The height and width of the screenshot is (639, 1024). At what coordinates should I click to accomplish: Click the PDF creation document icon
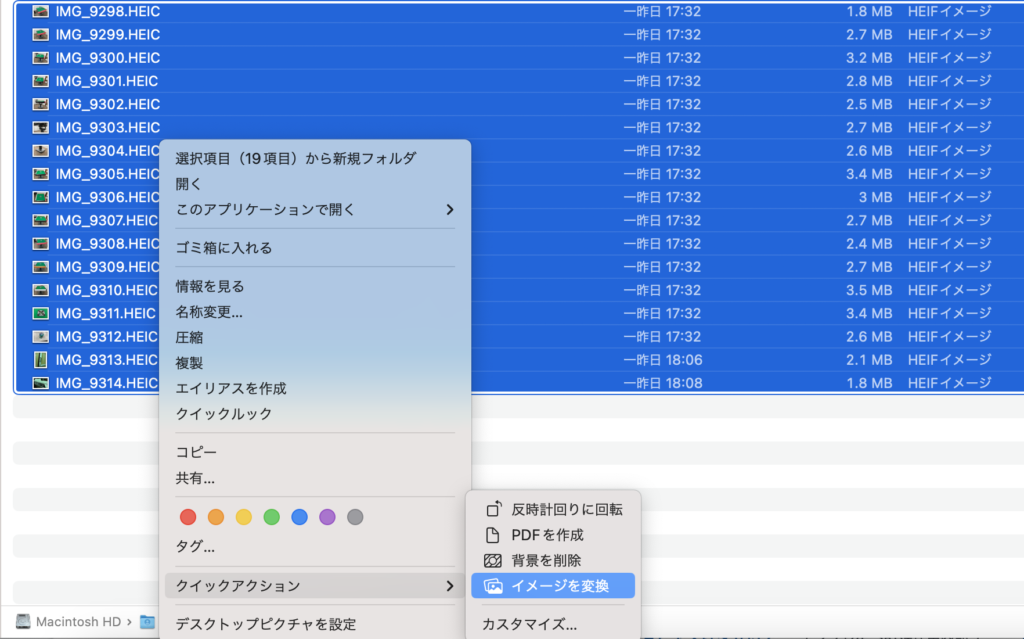pos(492,535)
